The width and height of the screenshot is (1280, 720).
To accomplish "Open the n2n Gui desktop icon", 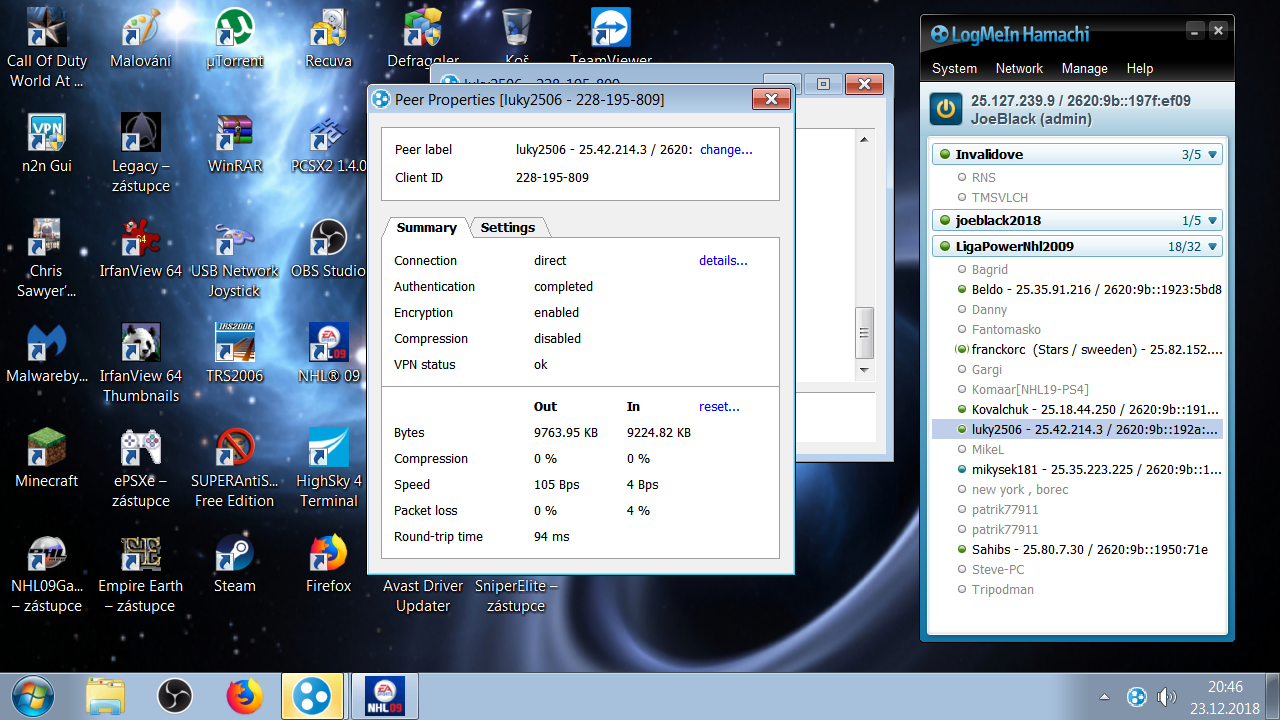I will pos(46,142).
